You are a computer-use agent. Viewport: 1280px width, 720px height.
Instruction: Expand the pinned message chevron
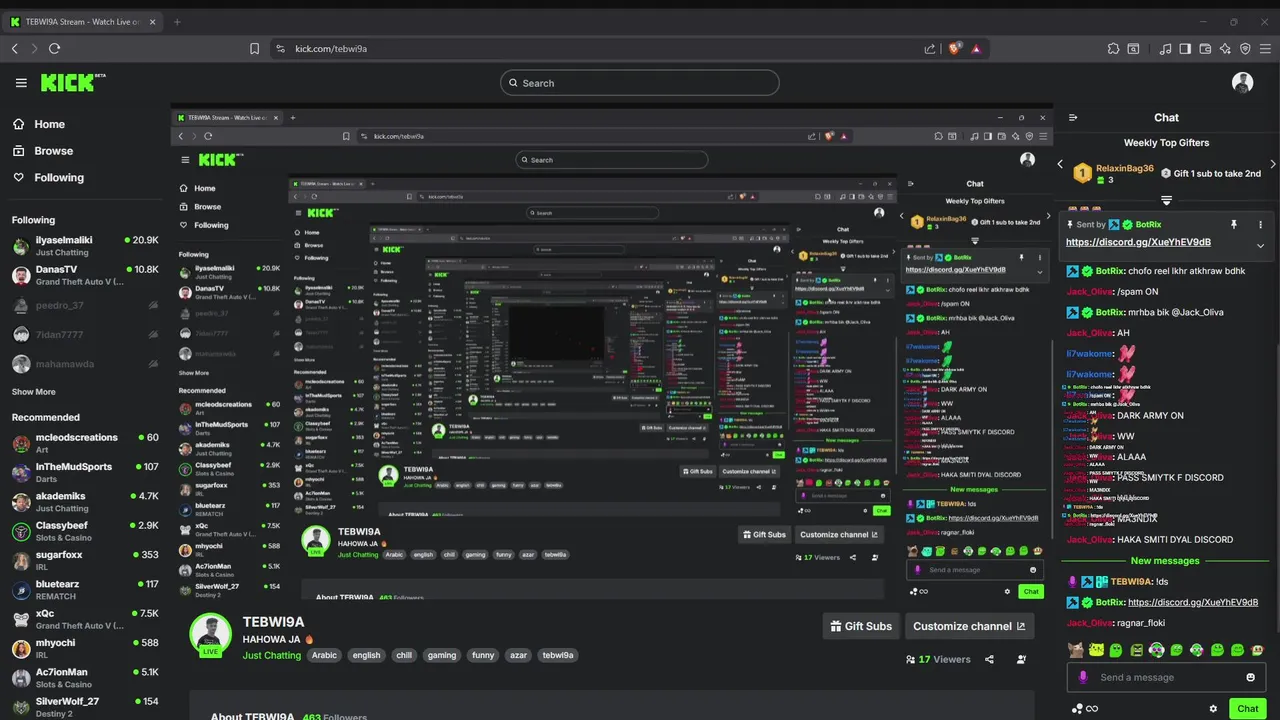1260,245
